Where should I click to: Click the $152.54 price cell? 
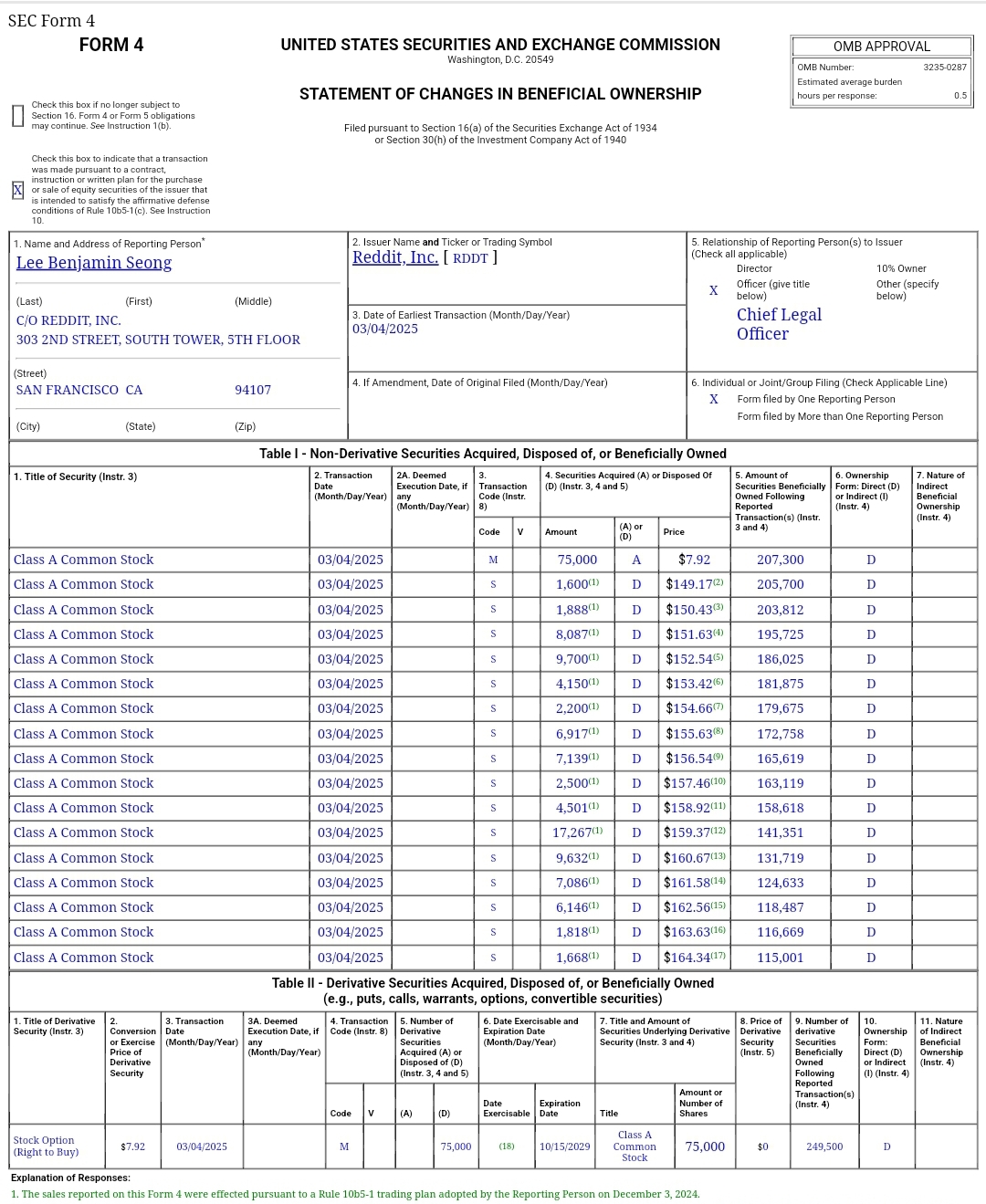[695, 659]
